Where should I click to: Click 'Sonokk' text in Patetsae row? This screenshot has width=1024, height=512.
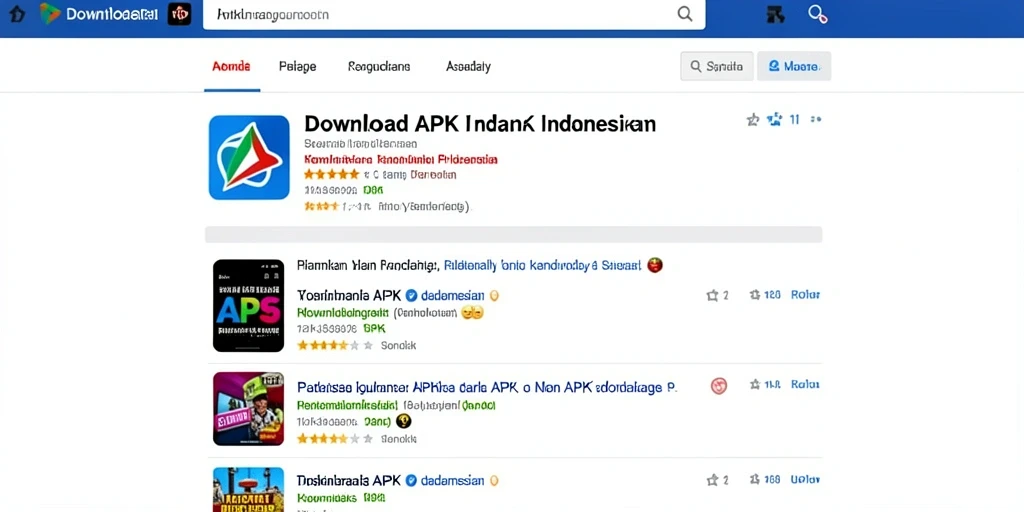pyautogui.click(x=398, y=439)
